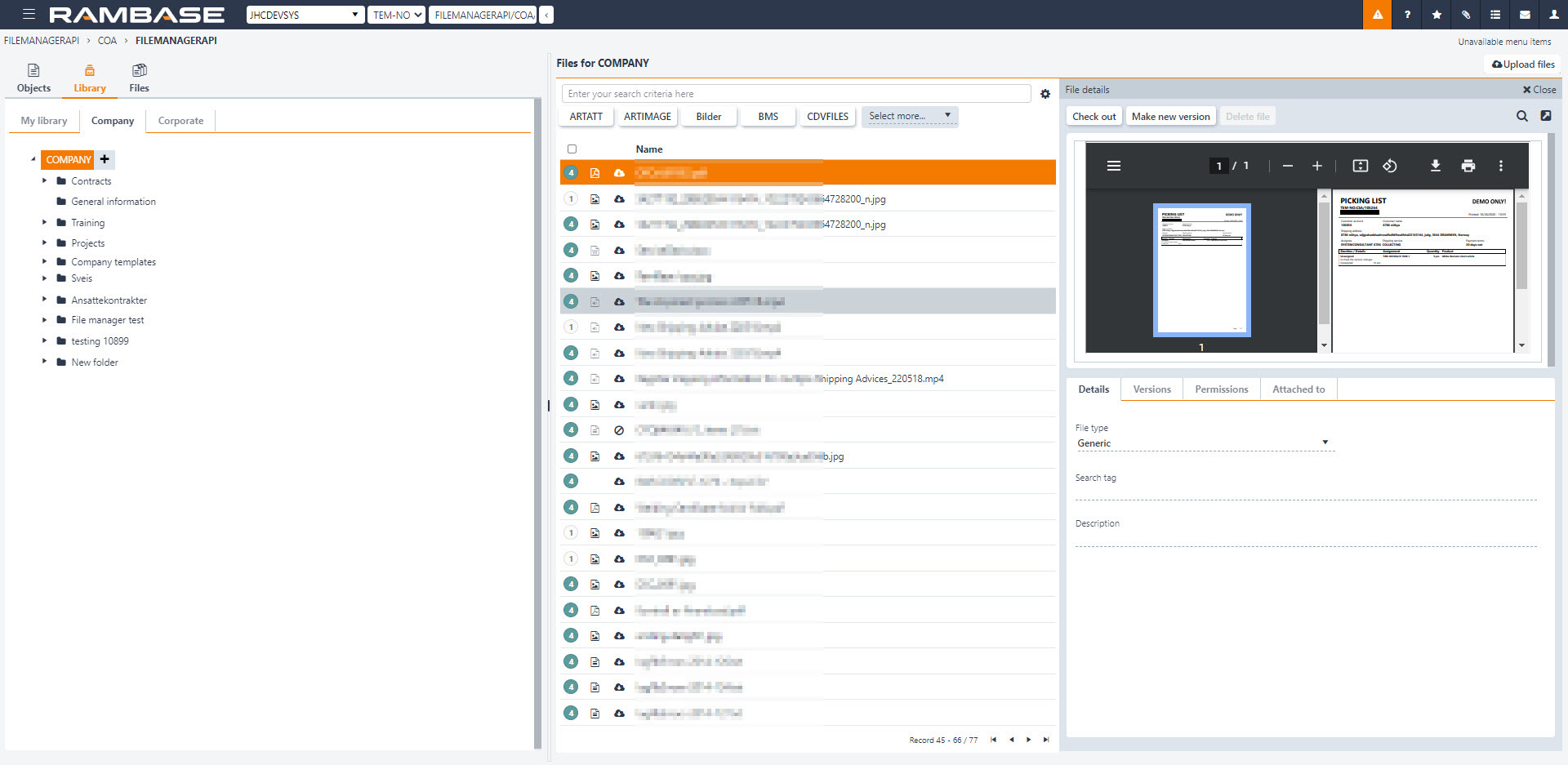Open the search settings gear icon
Viewport: 1568px width, 765px height.
[1045, 94]
